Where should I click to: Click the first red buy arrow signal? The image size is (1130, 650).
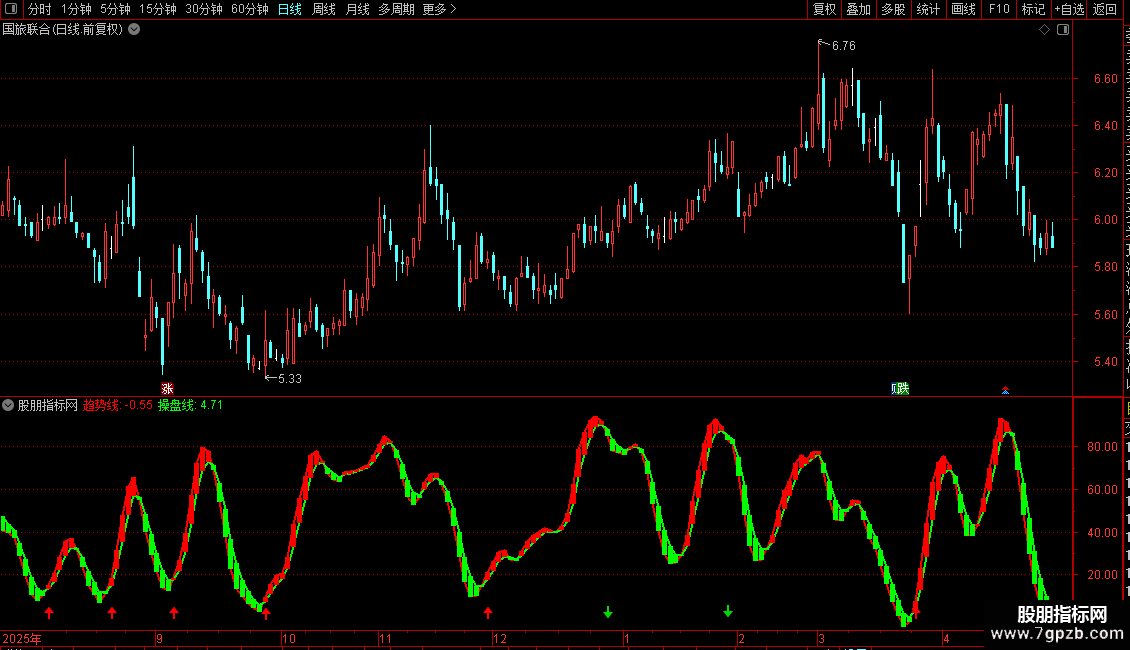[x=49, y=613]
